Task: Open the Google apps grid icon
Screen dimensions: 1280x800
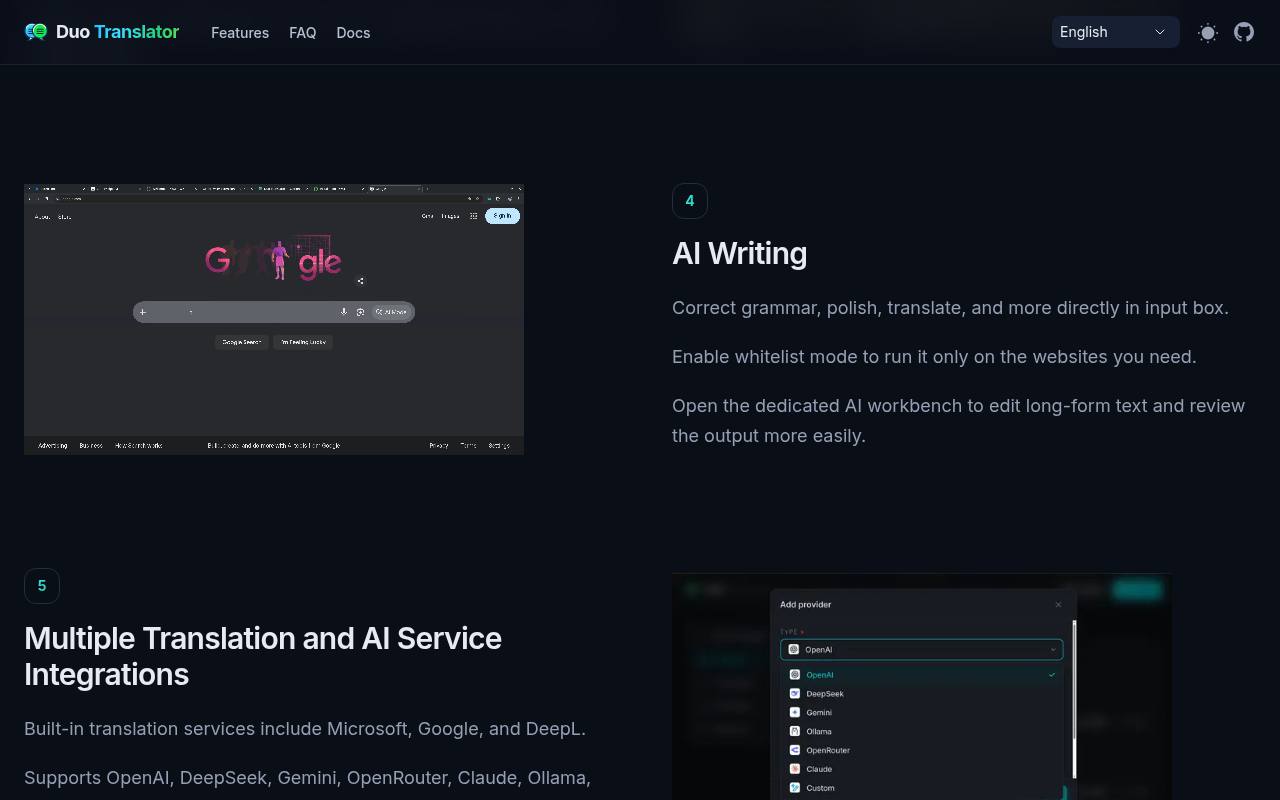Action: click(x=473, y=216)
